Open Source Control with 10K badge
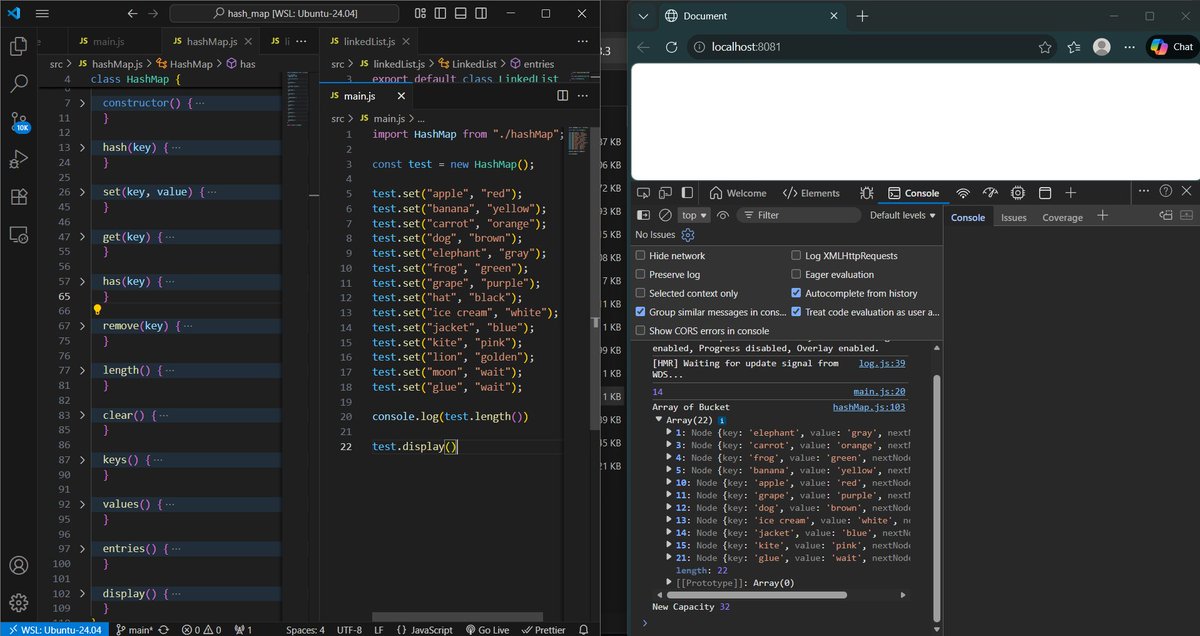The image size is (1200, 636). [x=19, y=122]
